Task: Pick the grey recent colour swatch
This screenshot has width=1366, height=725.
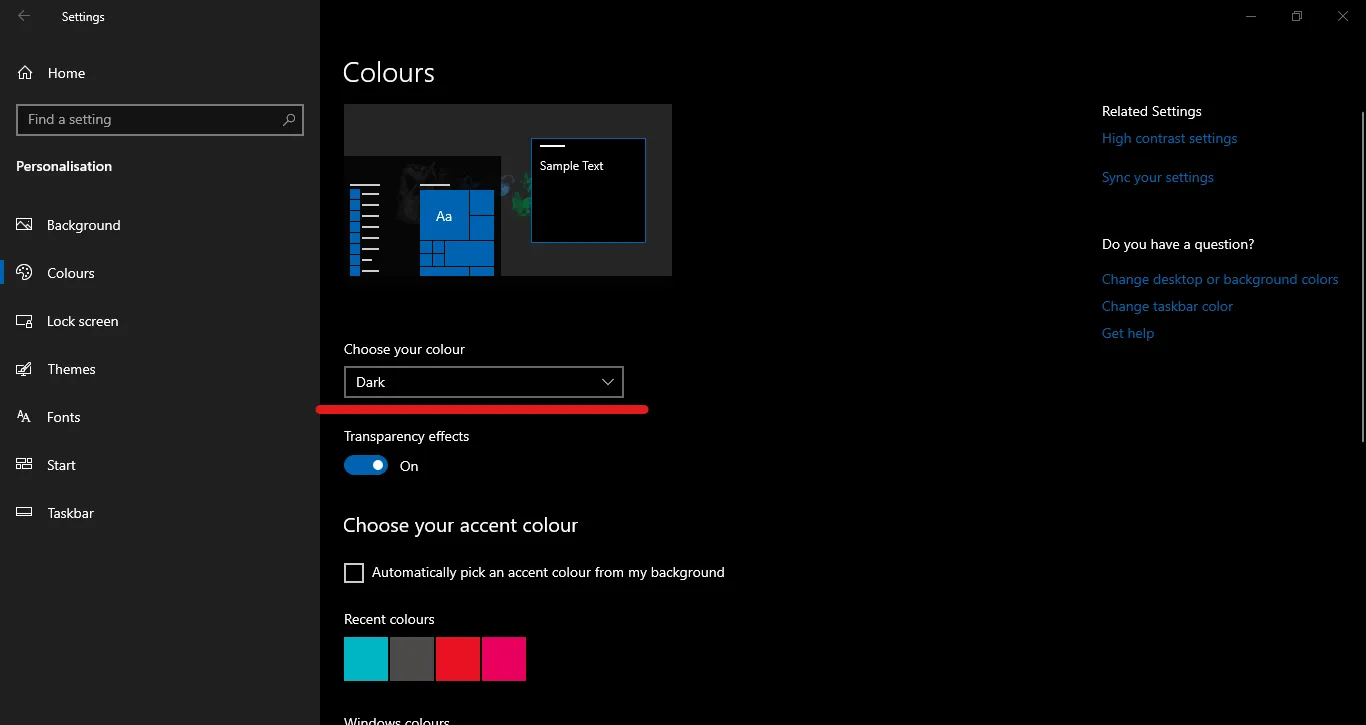Action: point(412,659)
